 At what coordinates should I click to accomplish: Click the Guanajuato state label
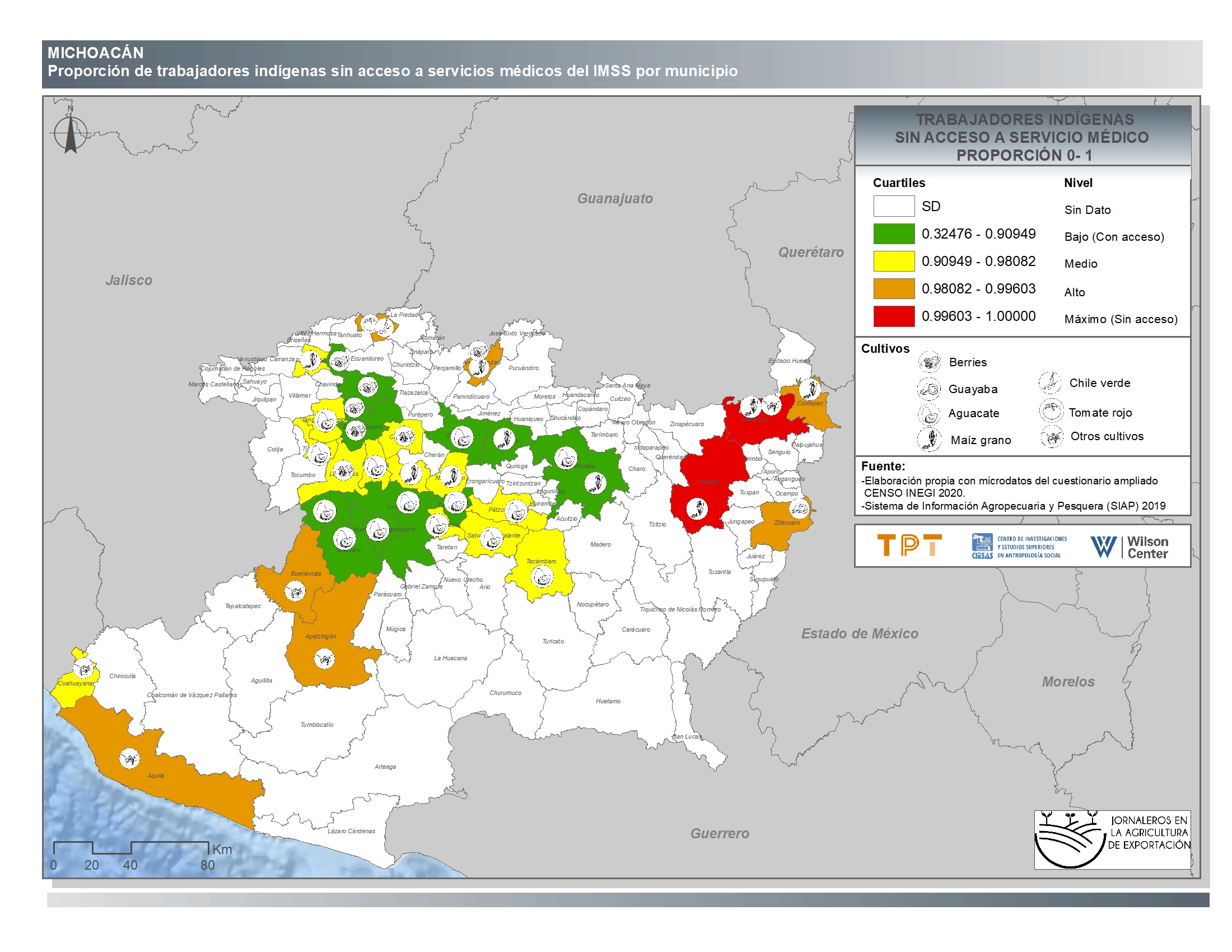(x=614, y=199)
